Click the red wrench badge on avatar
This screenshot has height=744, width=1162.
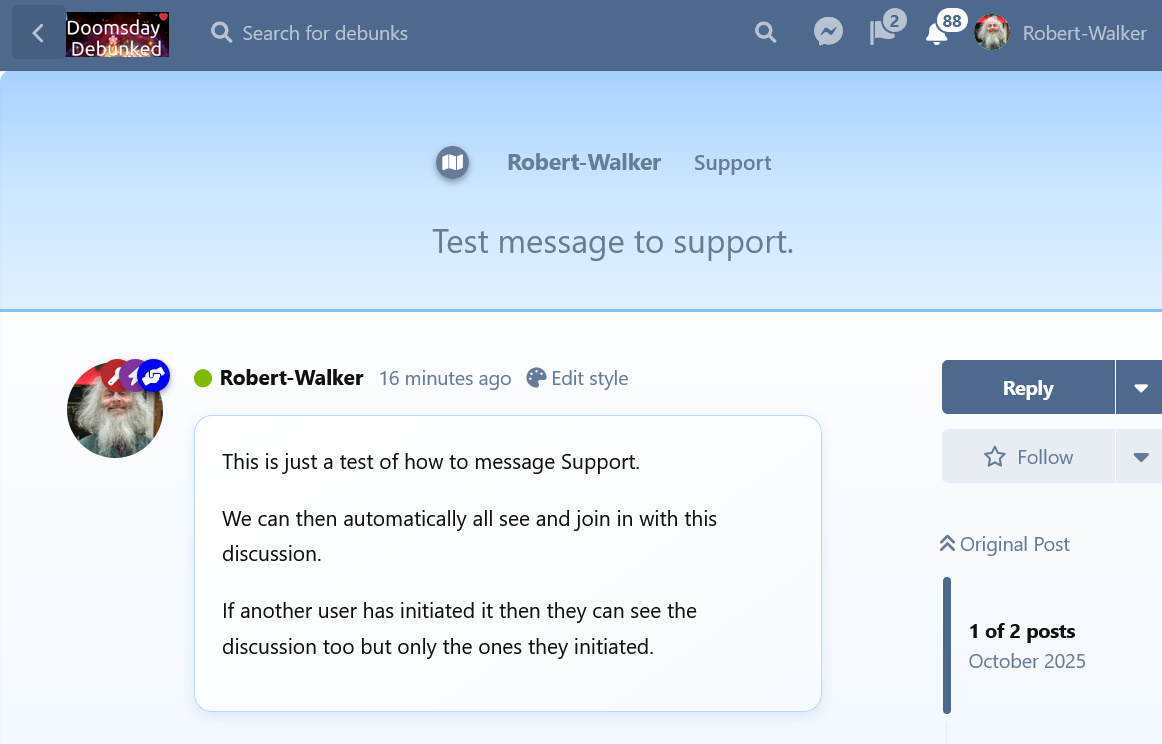point(116,375)
